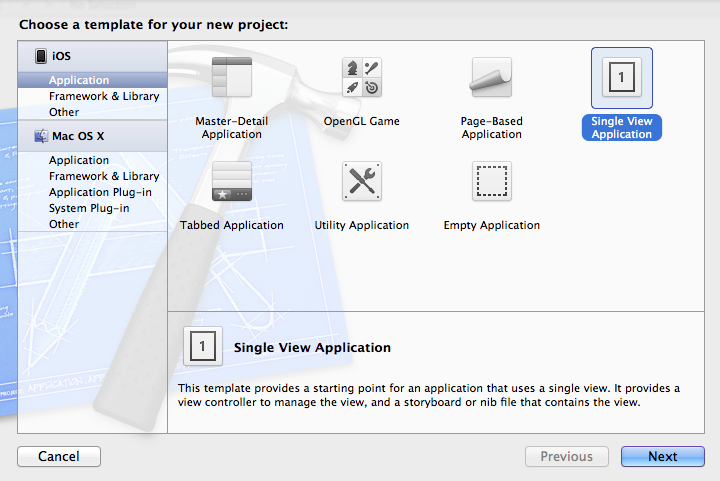Select Other under the iOS section
The height and width of the screenshot is (481, 720).
click(64, 112)
